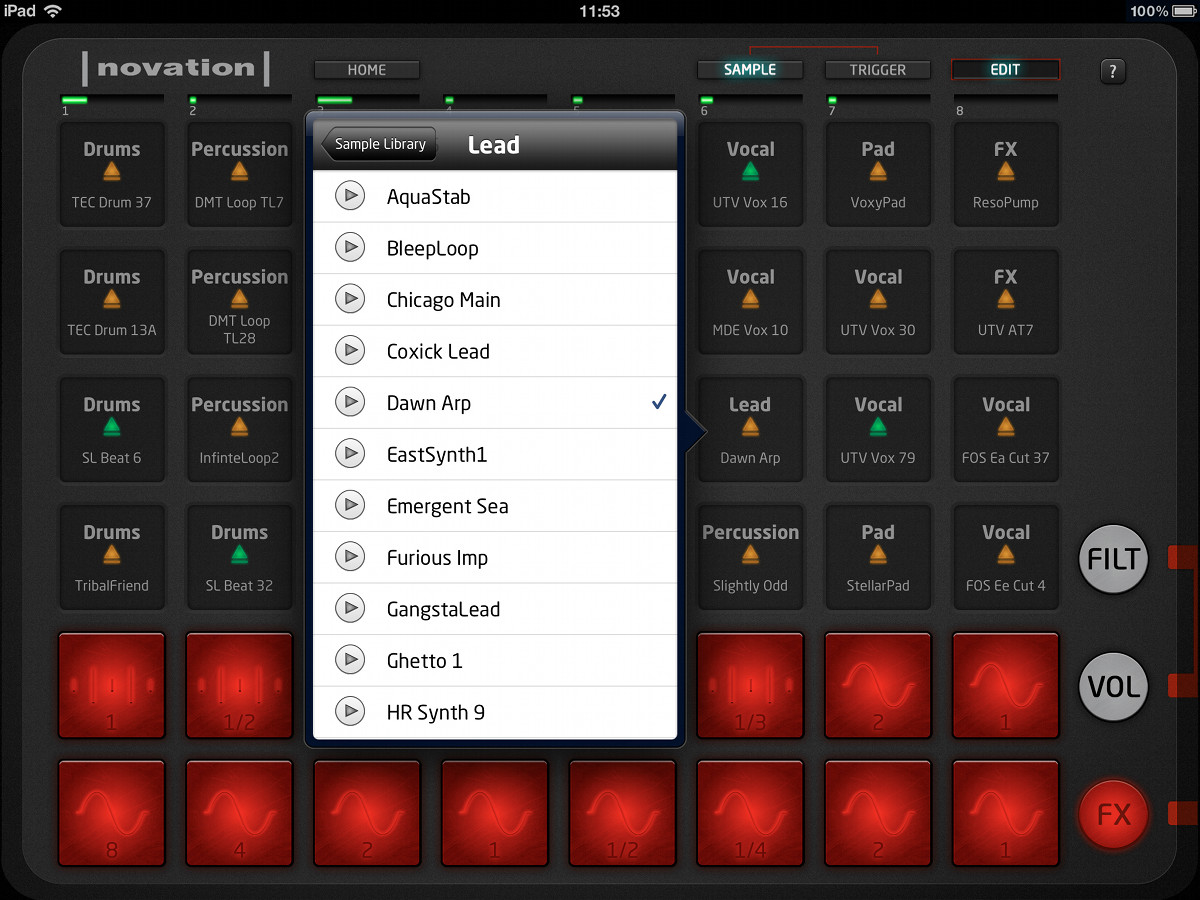Open the VOL volume control
1200x900 pixels.
pyautogui.click(x=1113, y=687)
